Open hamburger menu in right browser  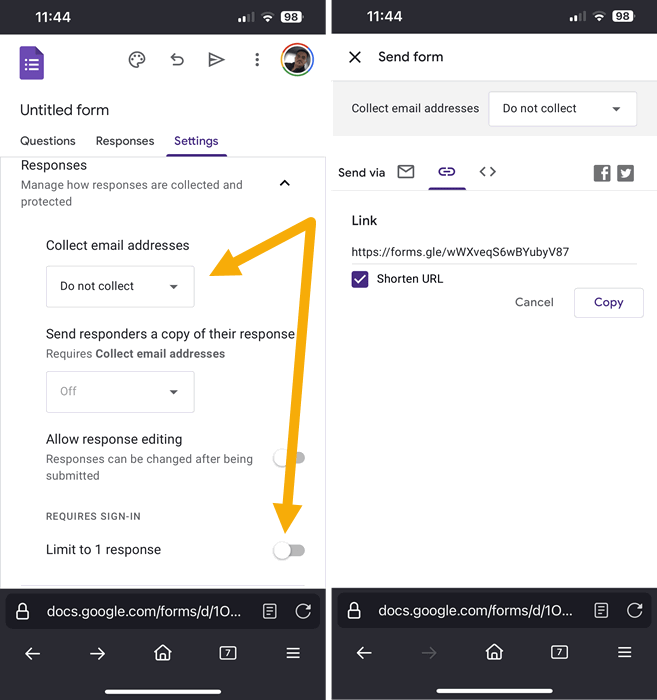coord(625,653)
